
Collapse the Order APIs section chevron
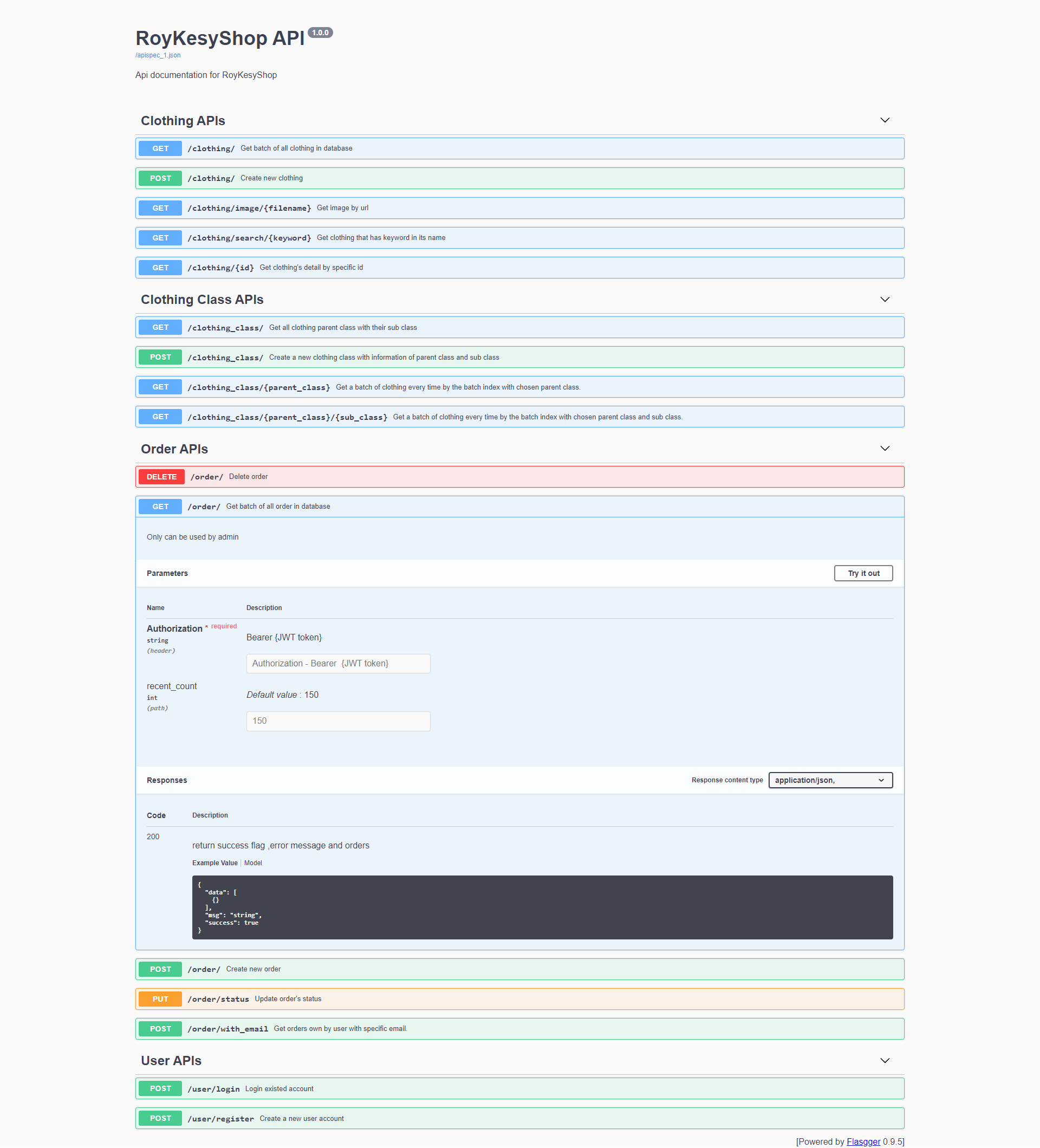pos(884,449)
